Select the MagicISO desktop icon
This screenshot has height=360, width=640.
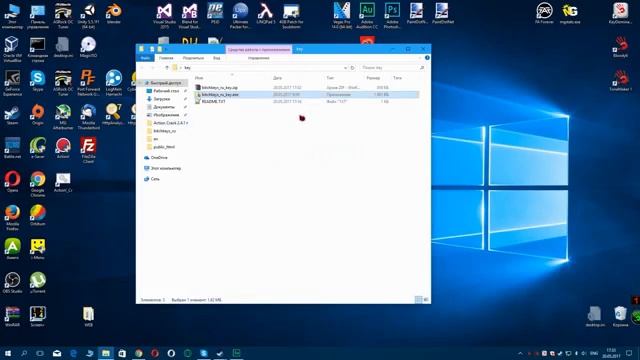[88, 47]
